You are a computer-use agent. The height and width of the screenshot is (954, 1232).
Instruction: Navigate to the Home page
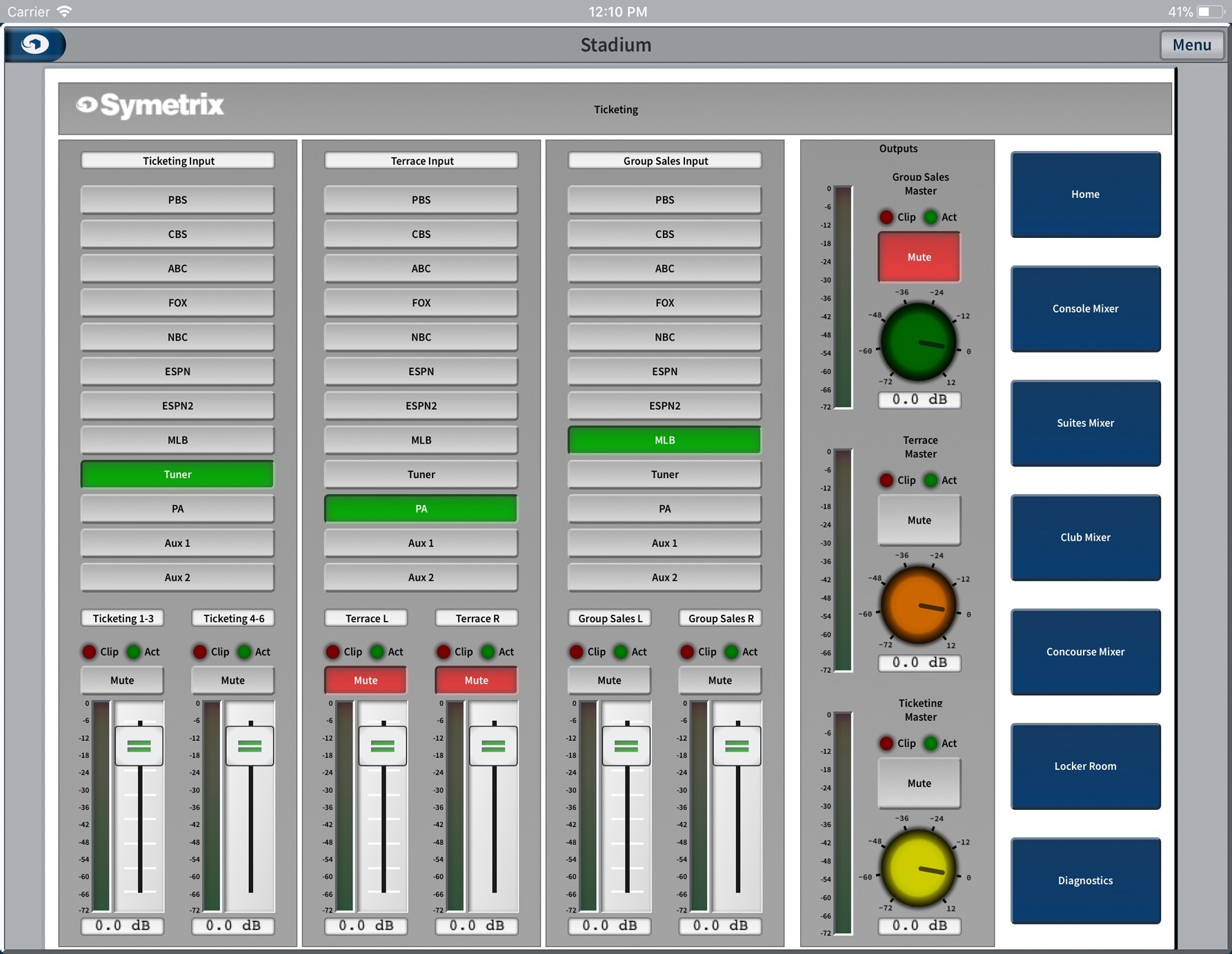pyautogui.click(x=1085, y=195)
